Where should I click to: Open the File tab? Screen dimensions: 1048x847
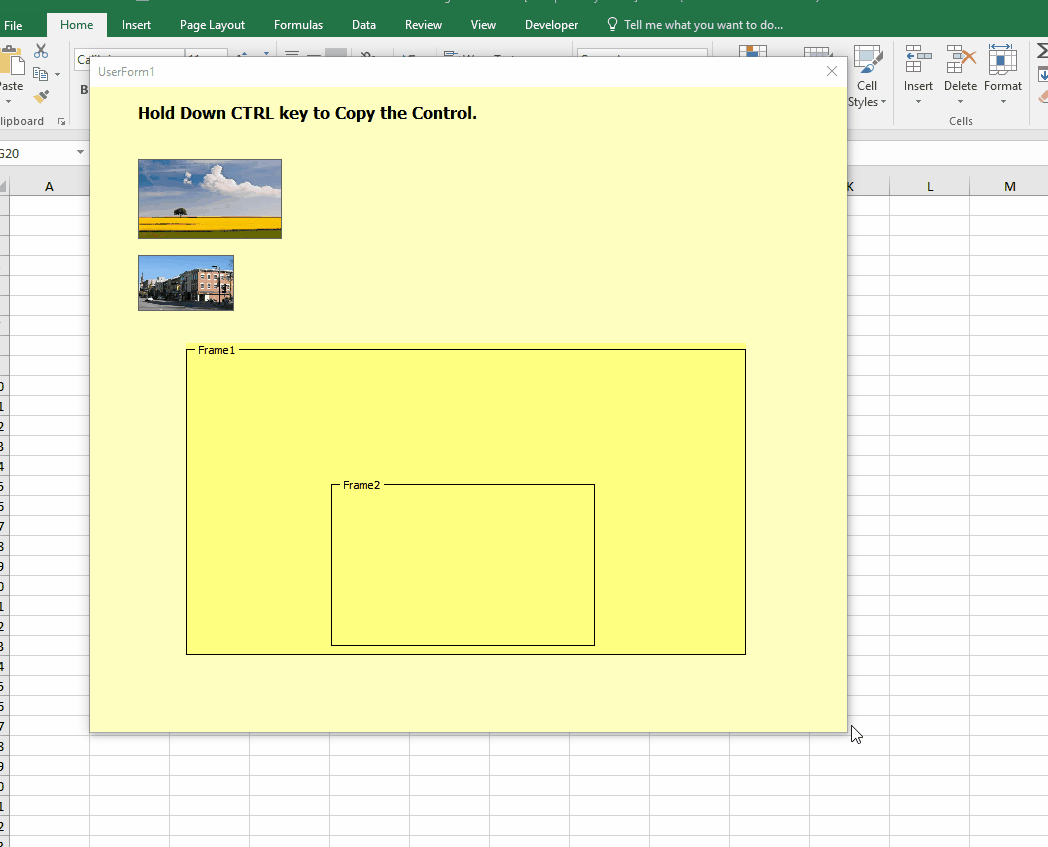(13, 25)
